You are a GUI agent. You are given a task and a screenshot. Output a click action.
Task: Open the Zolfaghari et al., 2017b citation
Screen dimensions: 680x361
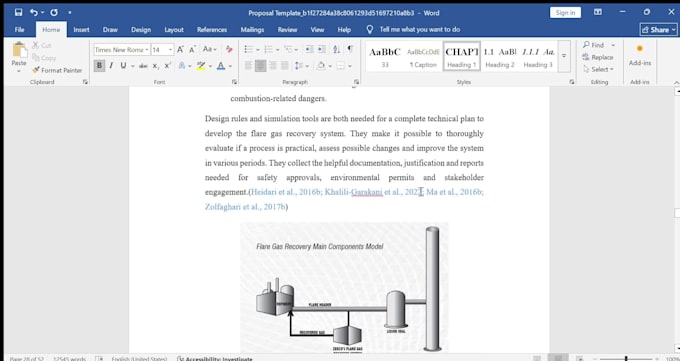tap(245, 207)
